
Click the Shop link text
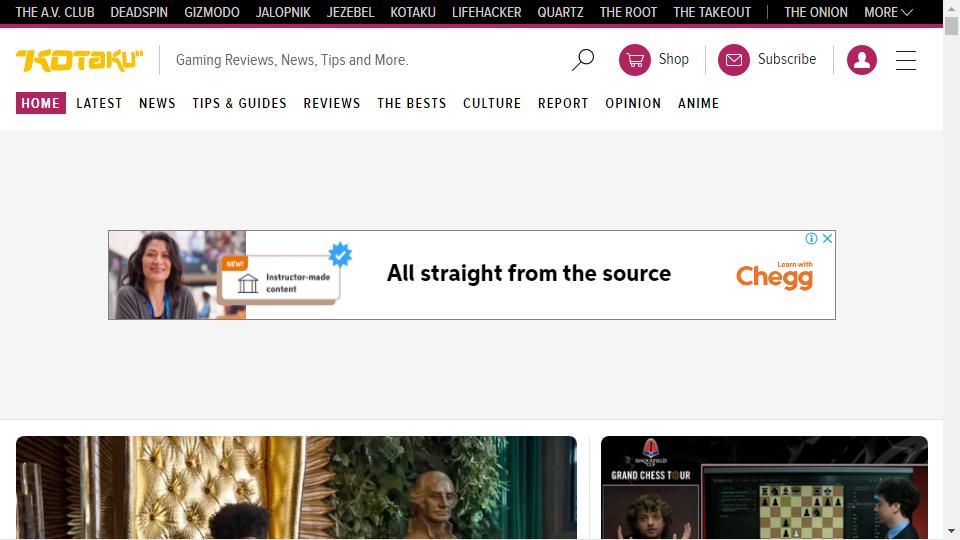(673, 59)
